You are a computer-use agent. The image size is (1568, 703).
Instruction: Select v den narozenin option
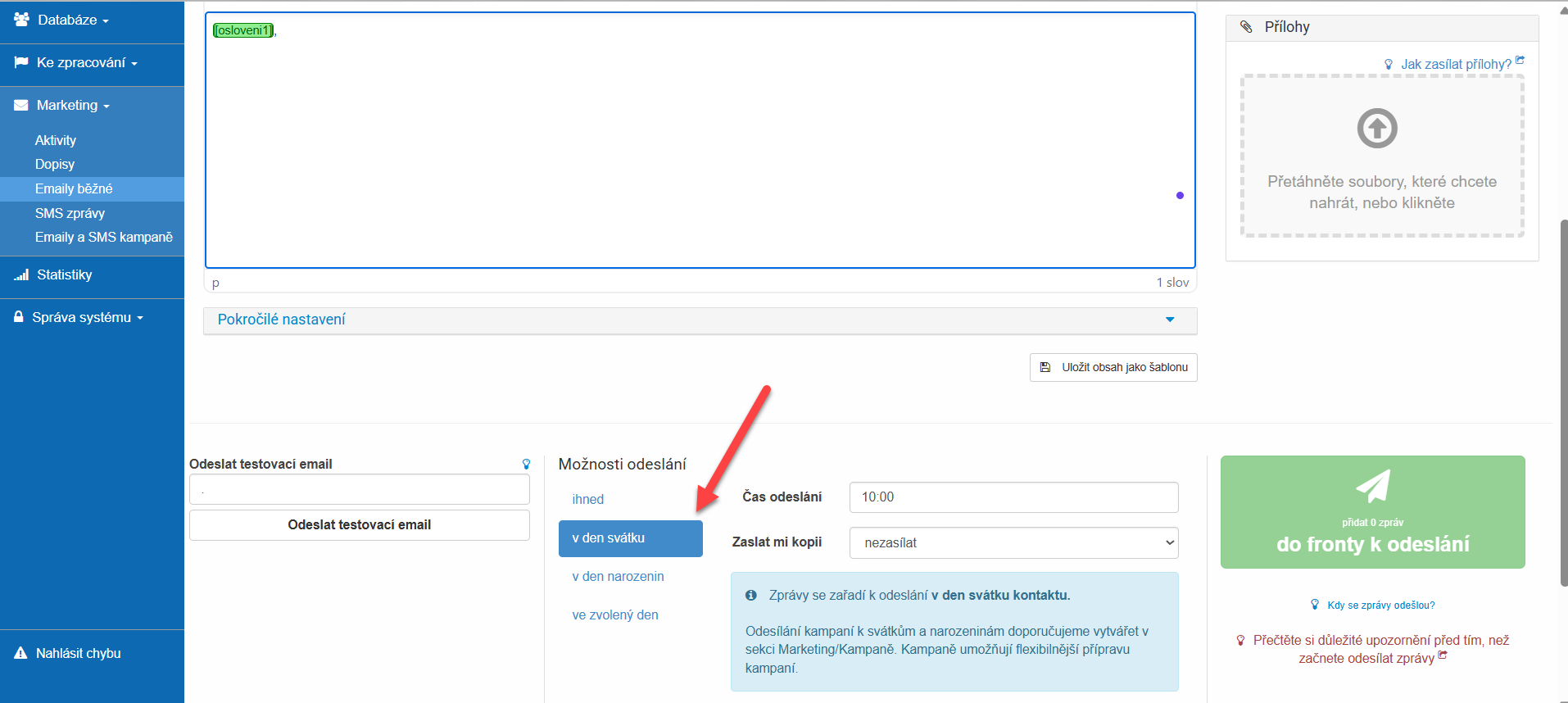[618, 577]
